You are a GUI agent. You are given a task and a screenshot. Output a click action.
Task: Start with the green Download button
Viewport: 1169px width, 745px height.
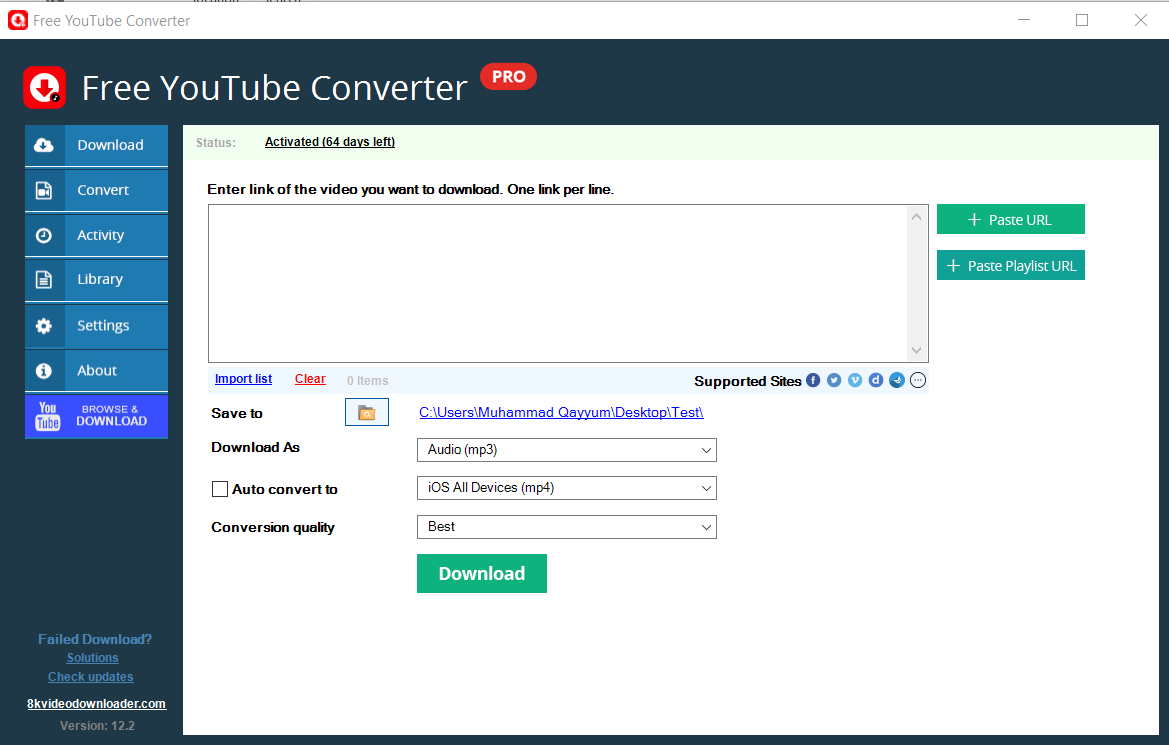pyautogui.click(x=482, y=573)
